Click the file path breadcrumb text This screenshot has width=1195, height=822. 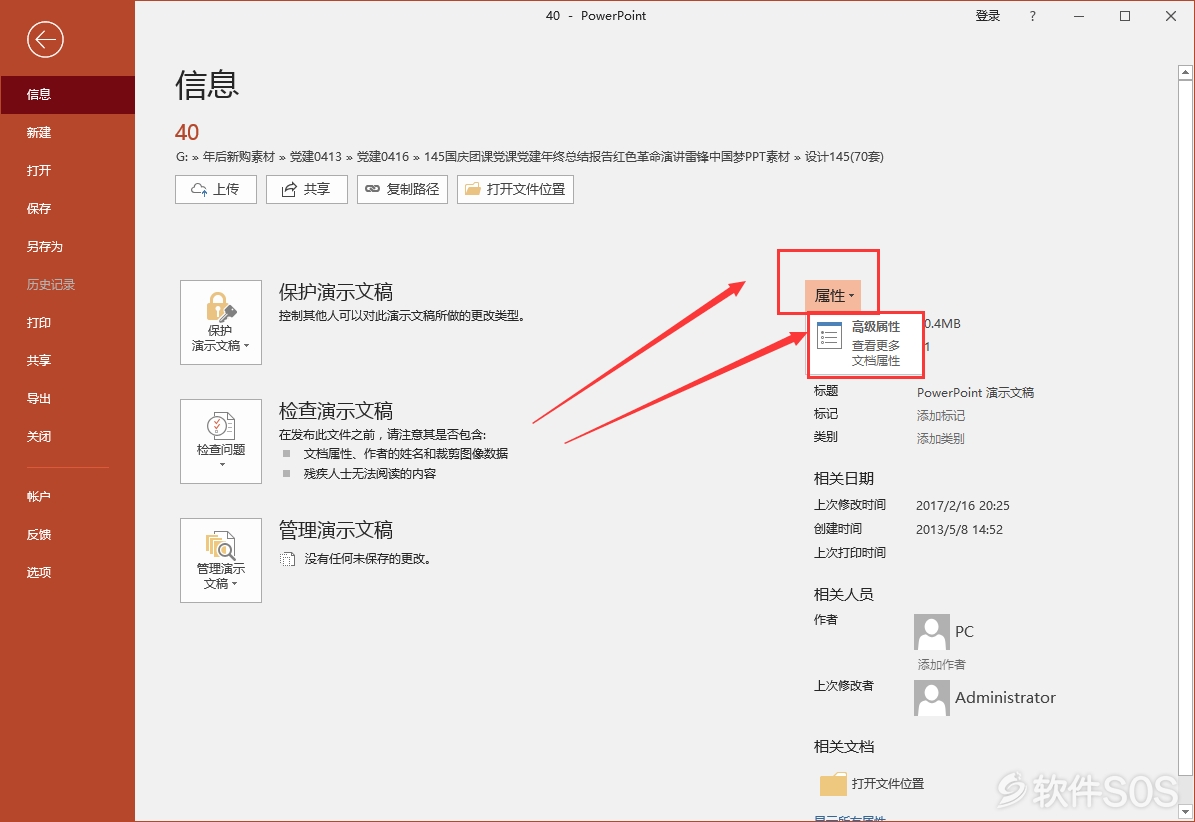pyautogui.click(x=530, y=157)
